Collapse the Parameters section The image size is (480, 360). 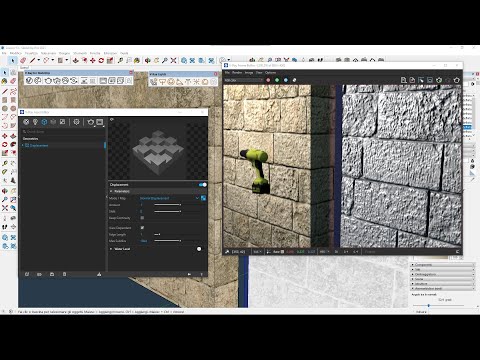pos(111,191)
